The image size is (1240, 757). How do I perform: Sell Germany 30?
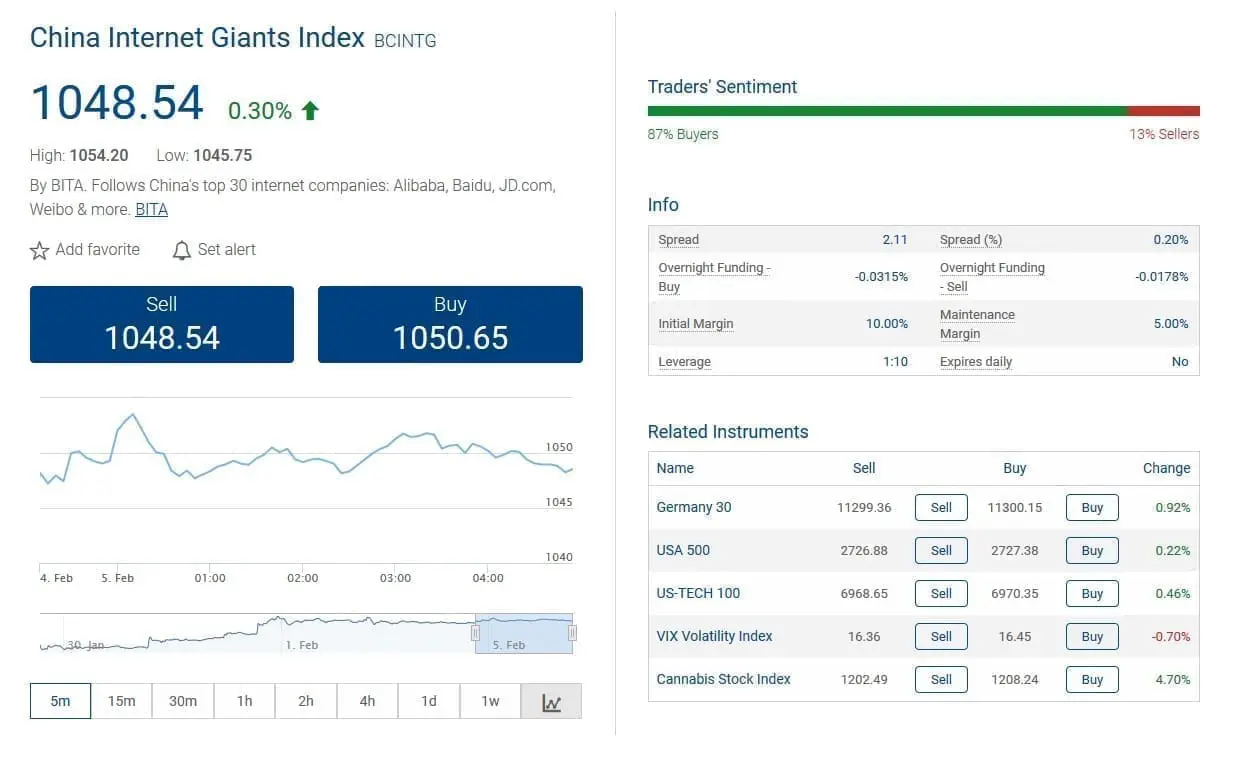click(940, 507)
